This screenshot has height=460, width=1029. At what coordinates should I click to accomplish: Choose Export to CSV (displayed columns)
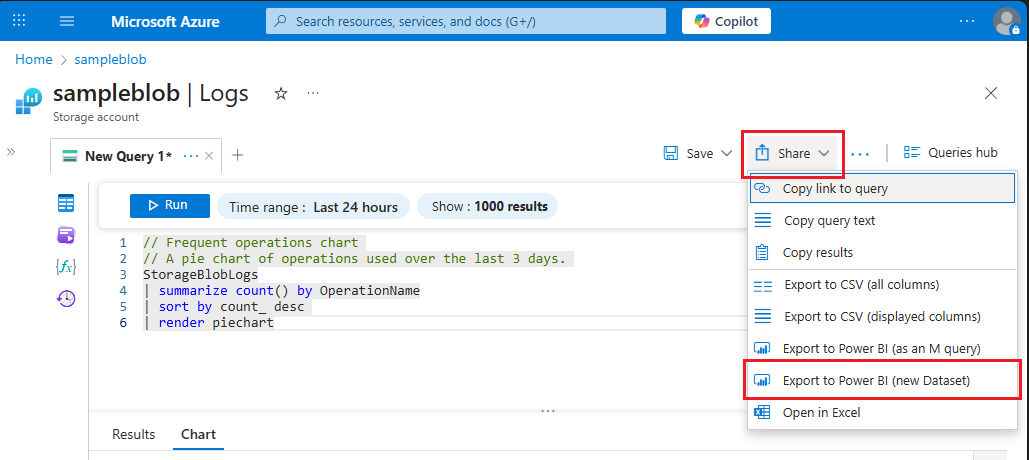click(x=883, y=316)
